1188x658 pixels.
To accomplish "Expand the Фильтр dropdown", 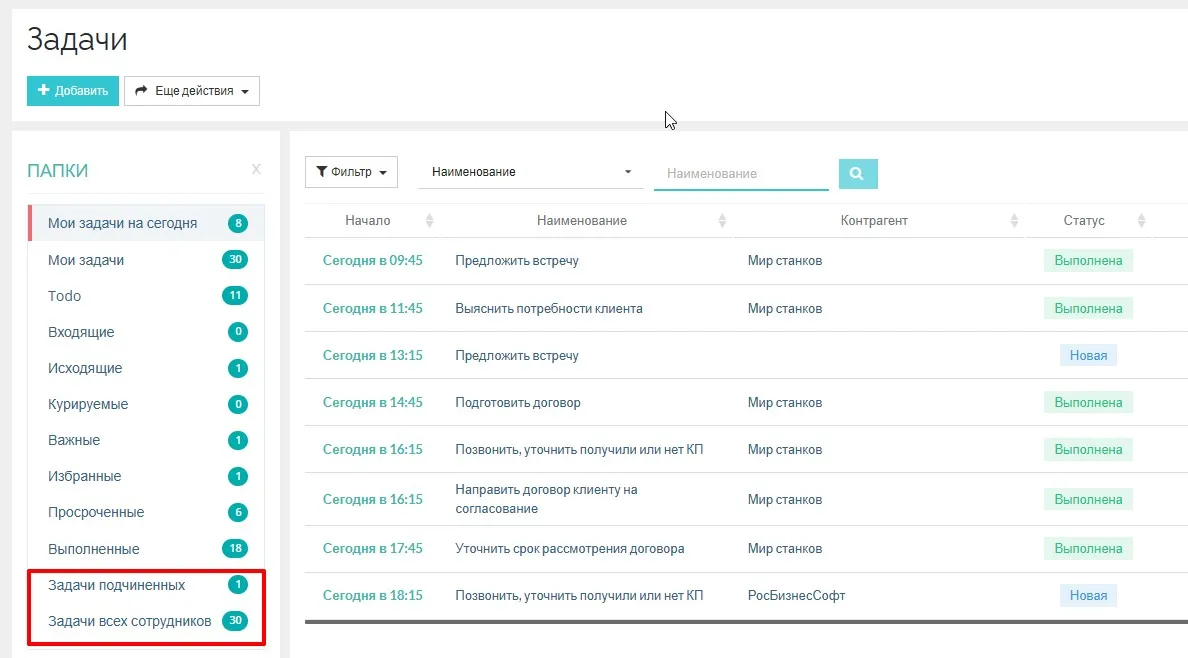I will (351, 172).
